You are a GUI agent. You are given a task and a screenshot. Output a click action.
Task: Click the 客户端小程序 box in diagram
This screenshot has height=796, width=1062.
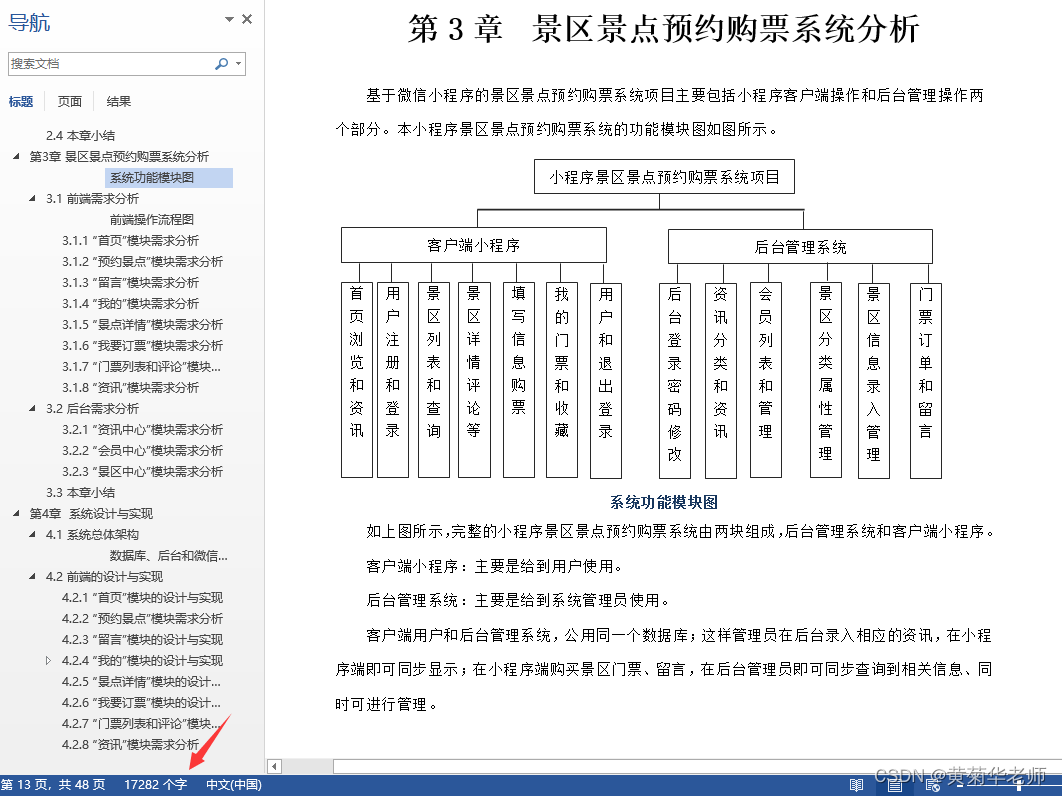(x=473, y=245)
